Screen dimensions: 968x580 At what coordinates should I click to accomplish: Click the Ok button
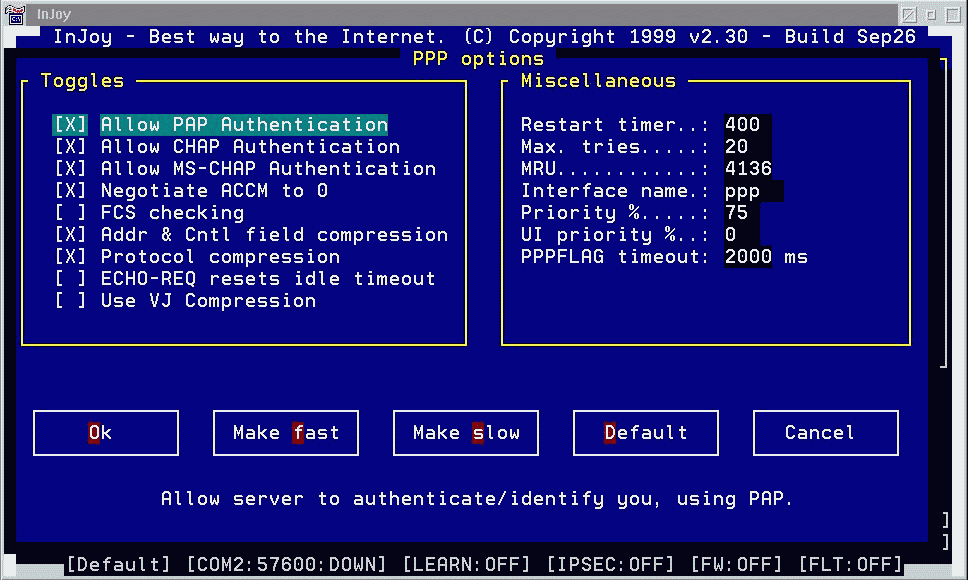(106, 433)
